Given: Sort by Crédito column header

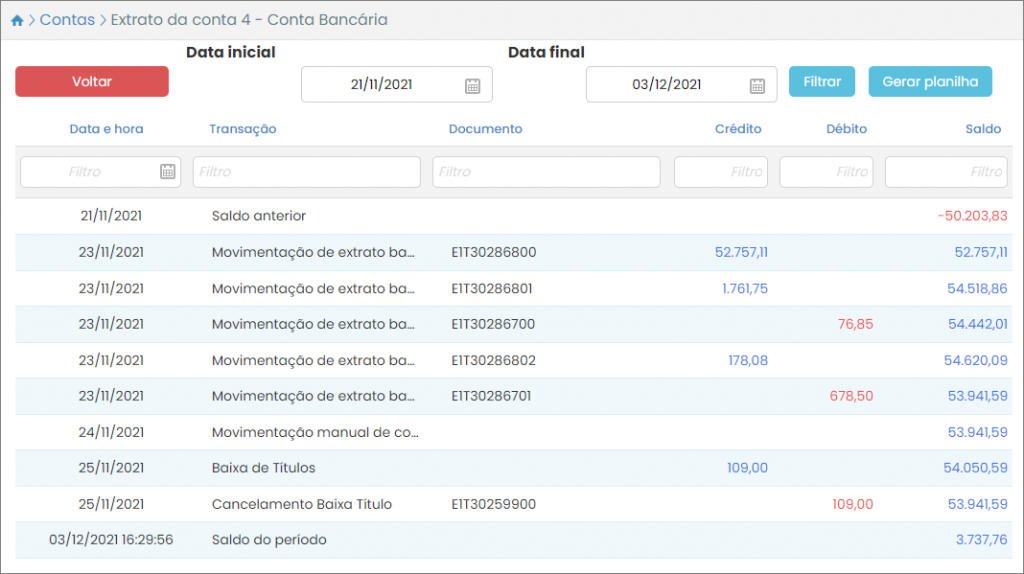Looking at the screenshot, I should [x=737, y=129].
